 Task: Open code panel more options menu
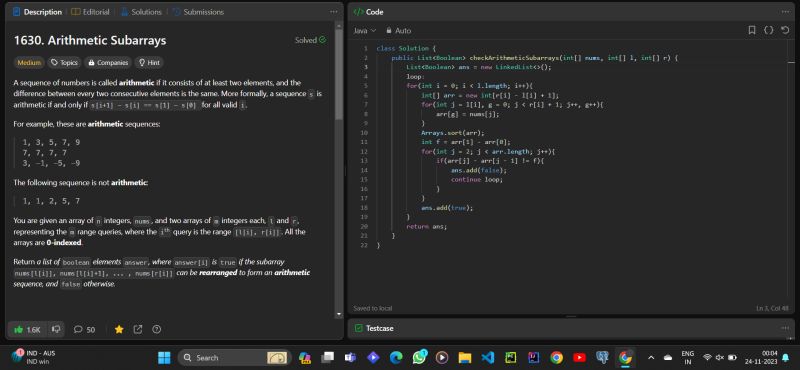coord(785,12)
